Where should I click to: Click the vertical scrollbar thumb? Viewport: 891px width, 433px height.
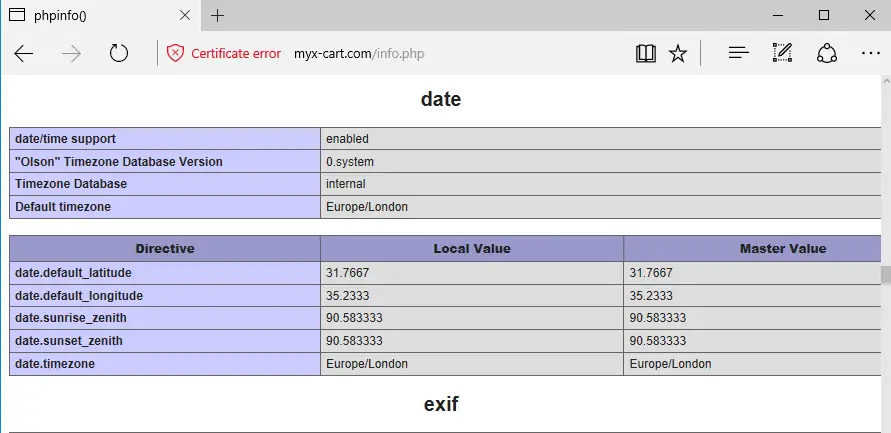(886, 274)
